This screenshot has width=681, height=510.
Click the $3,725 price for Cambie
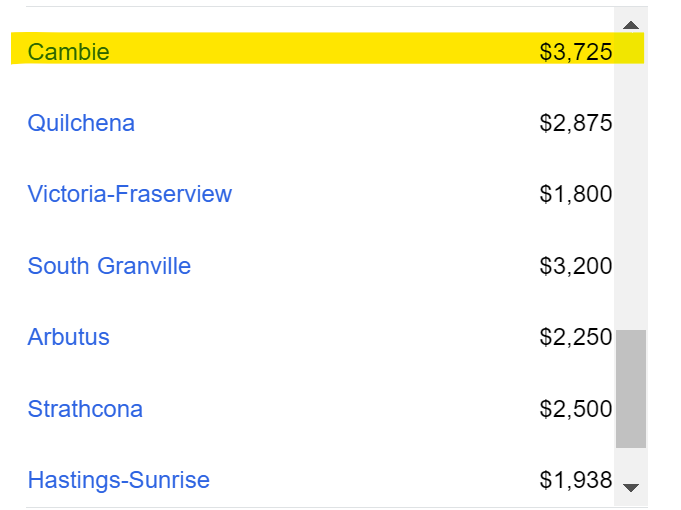click(575, 52)
